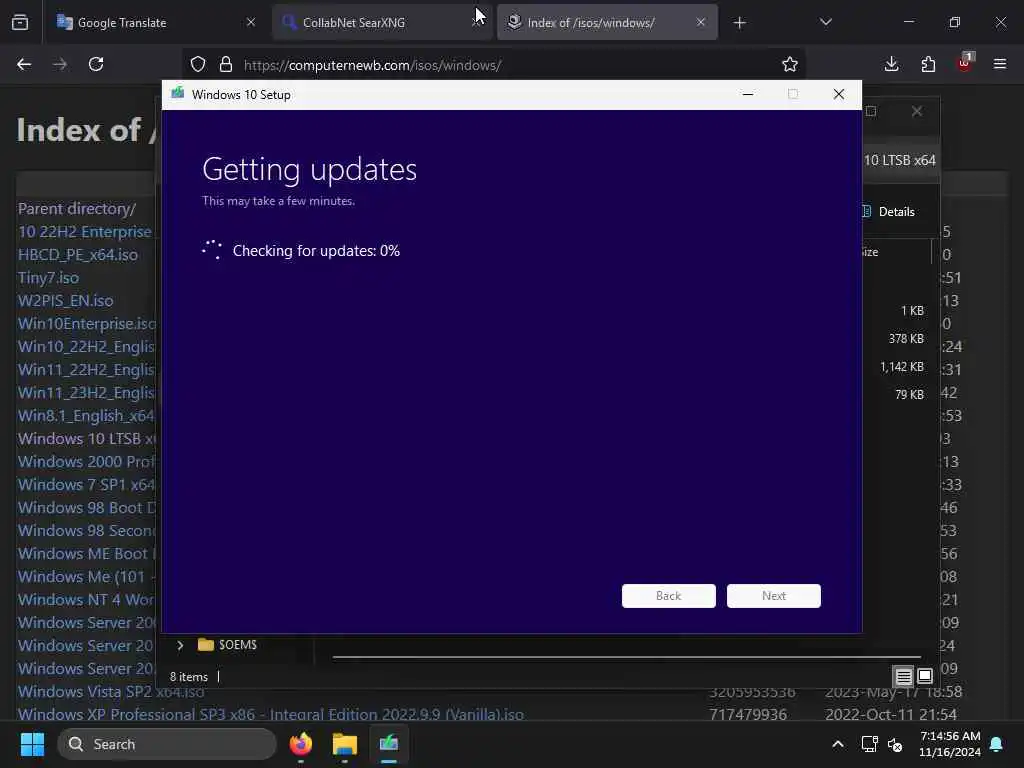This screenshot has width=1024, height=768.
Task: Select Windows Setup taskbar icon
Action: tap(389, 744)
